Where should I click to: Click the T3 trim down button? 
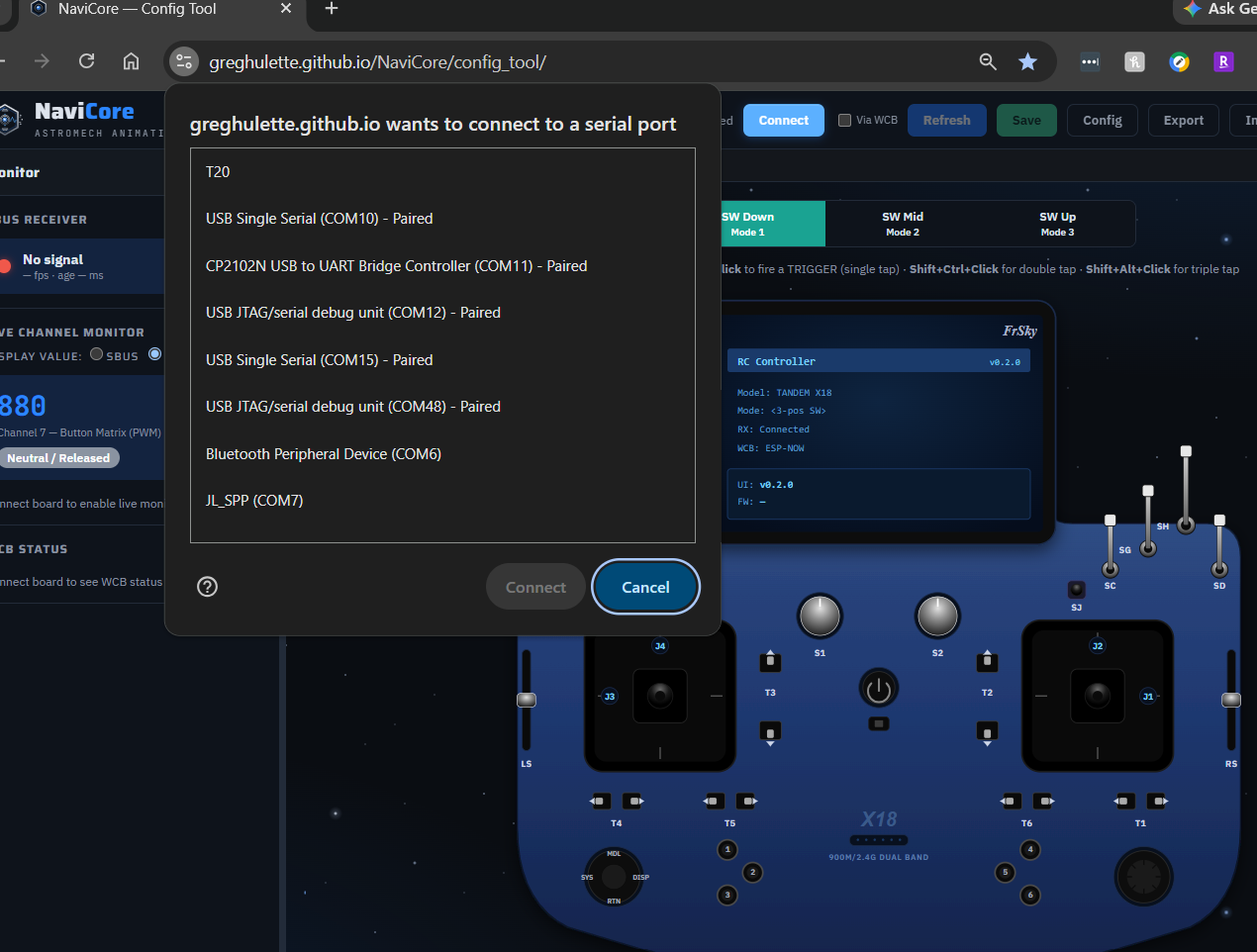click(x=770, y=731)
